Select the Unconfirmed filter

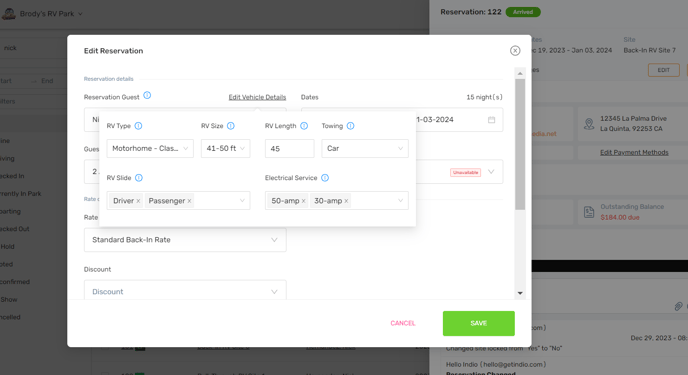[x=15, y=282]
